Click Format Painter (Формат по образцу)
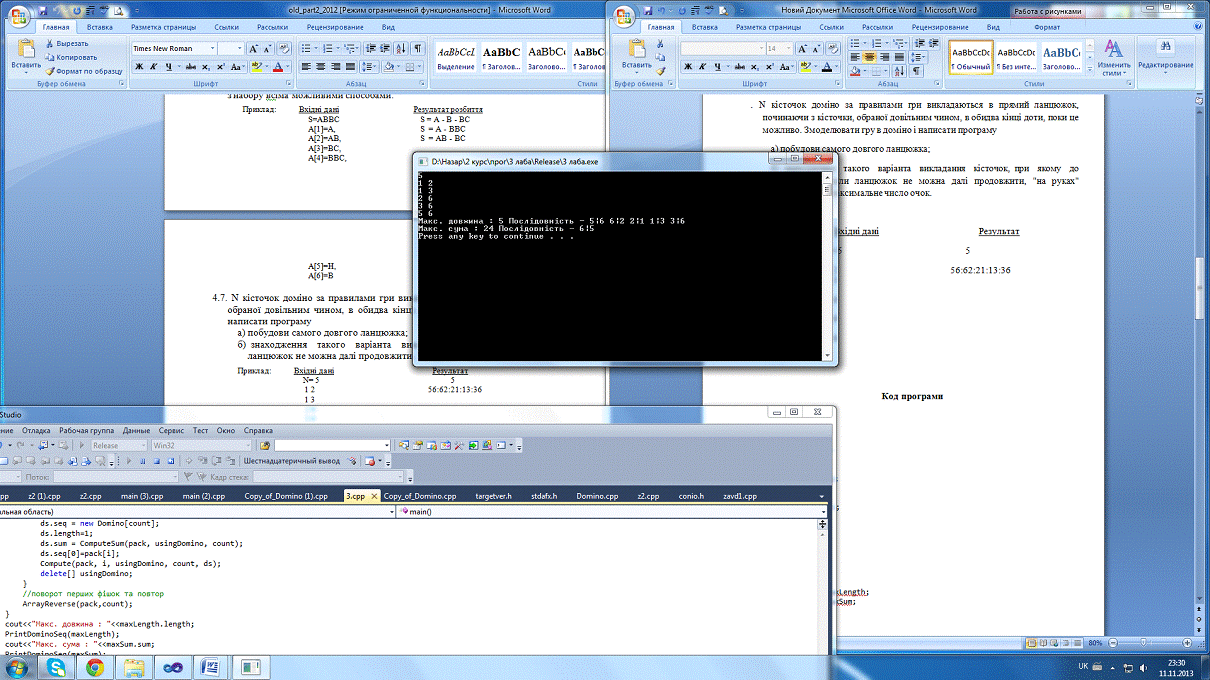The width and height of the screenshot is (1210, 680). pos(83,71)
